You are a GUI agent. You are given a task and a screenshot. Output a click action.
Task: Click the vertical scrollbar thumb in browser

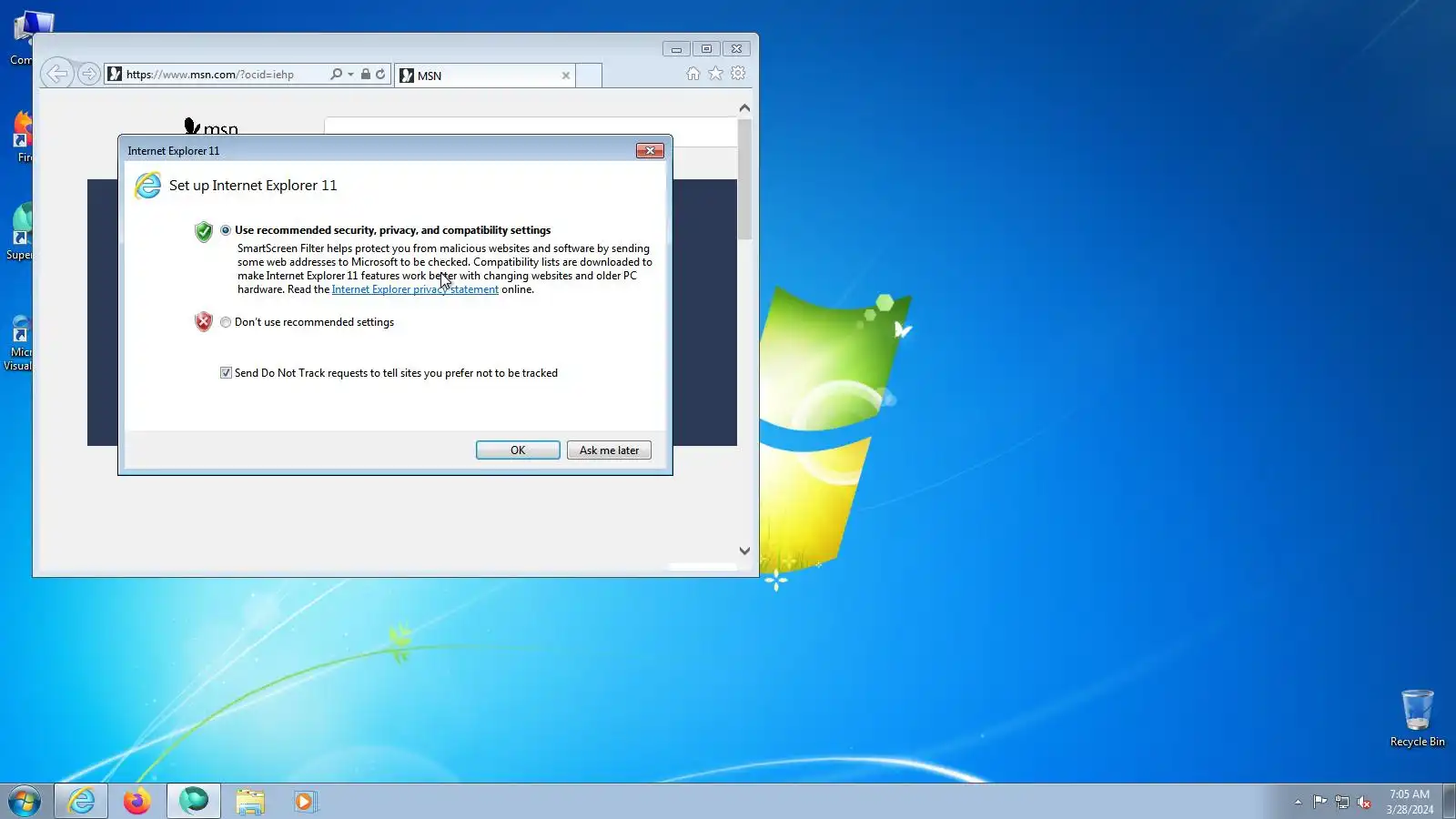pyautogui.click(x=744, y=179)
